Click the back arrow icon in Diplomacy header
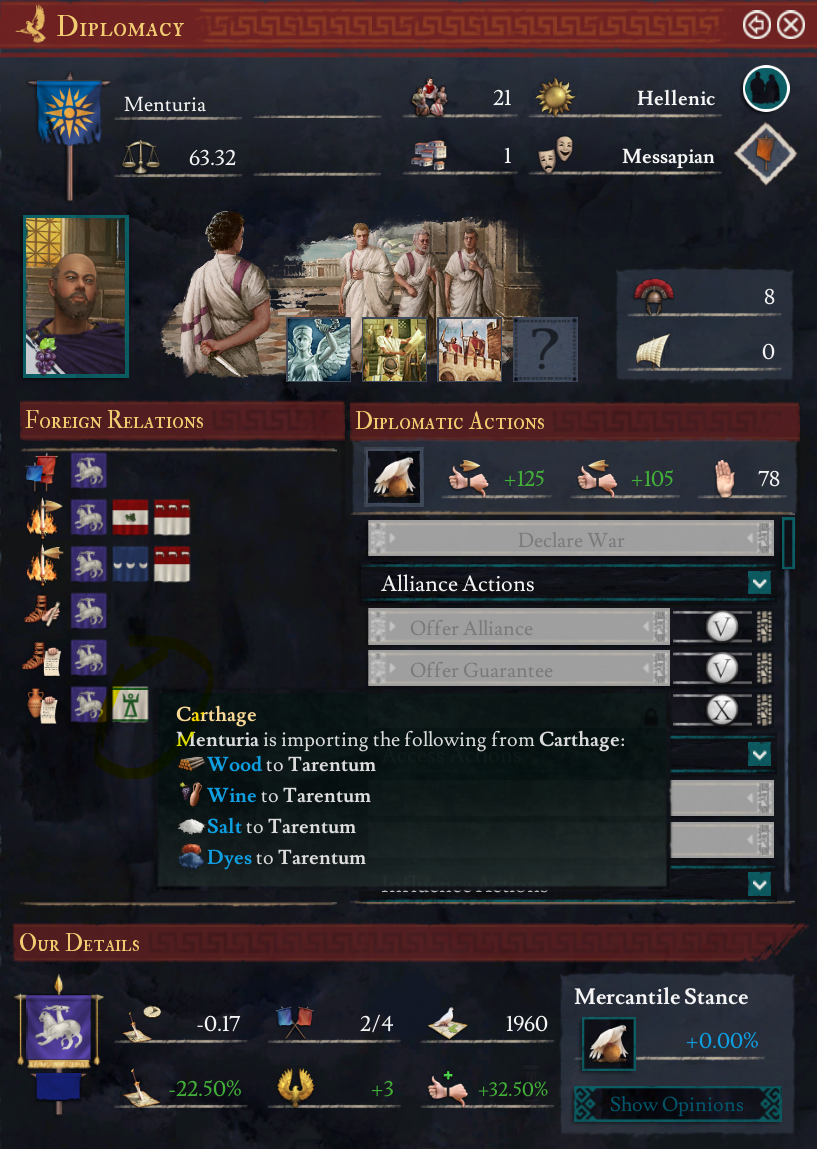The width and height of the screenshot is (817, 1149). (x=756, y=25)
